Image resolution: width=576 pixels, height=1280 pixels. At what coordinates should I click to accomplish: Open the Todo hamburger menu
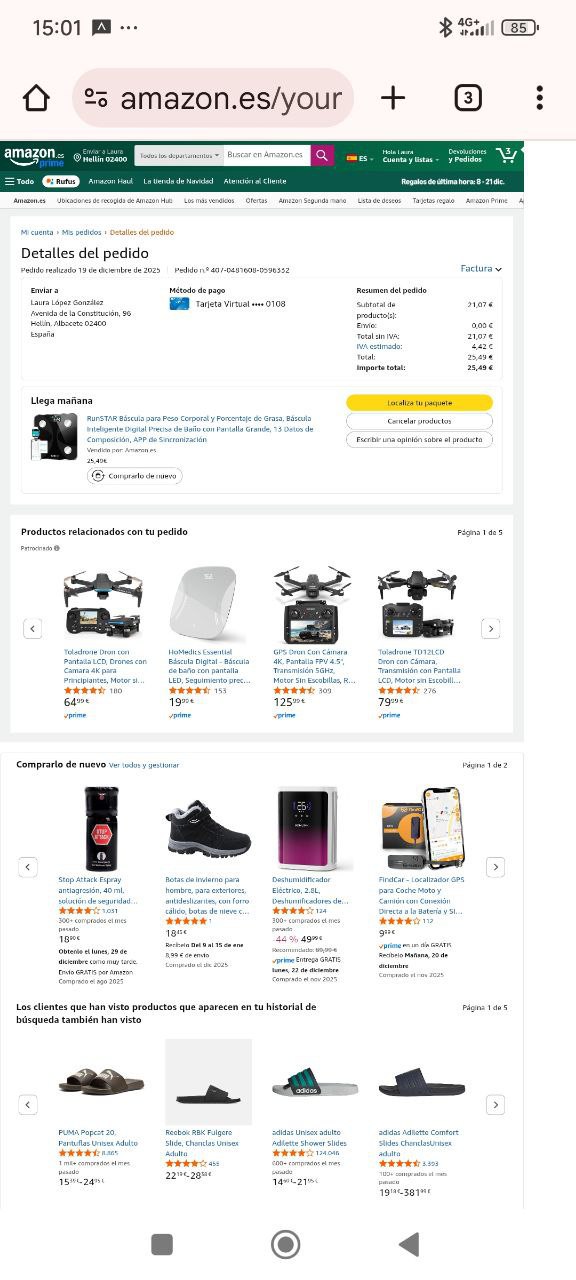click(x=19, y=181)
